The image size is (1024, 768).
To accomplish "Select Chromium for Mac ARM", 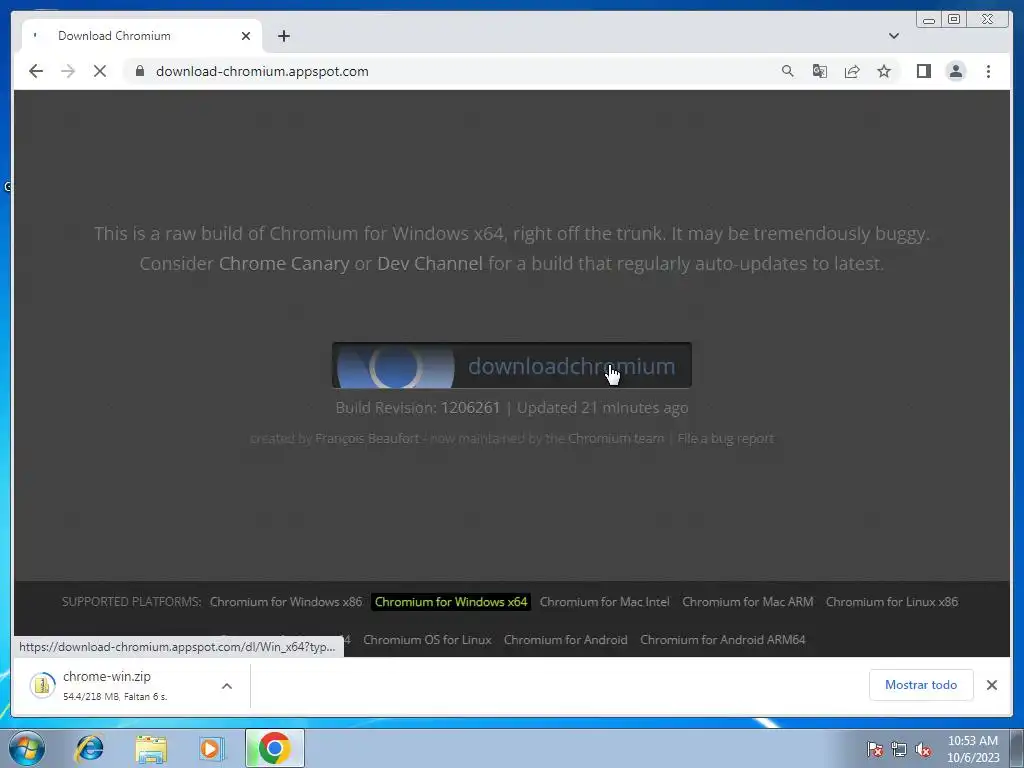I will tap(747, 601).
